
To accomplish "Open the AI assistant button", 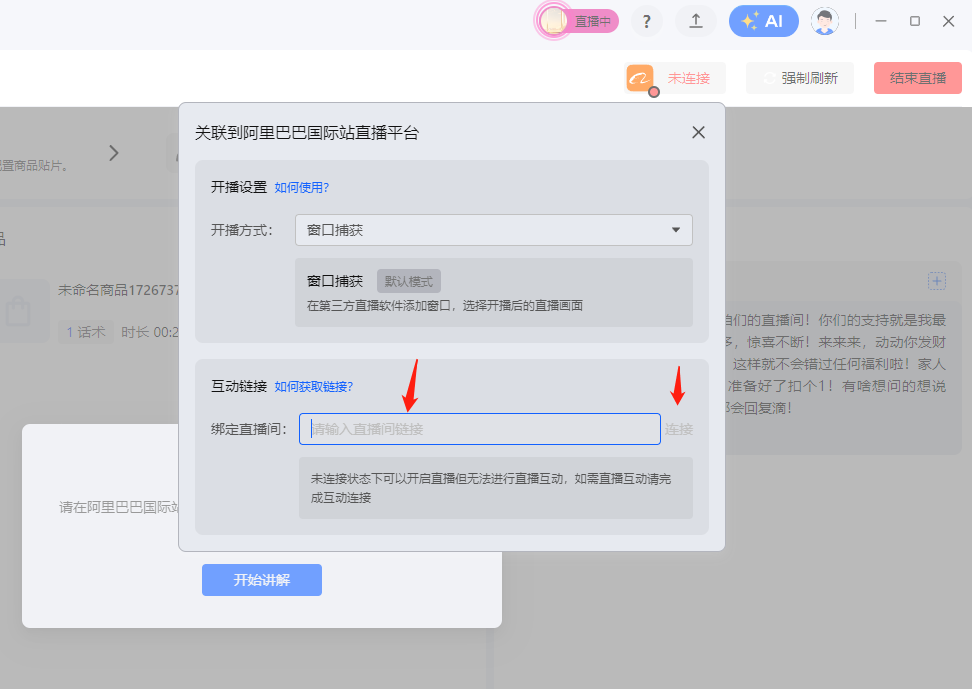I will 763,22.
